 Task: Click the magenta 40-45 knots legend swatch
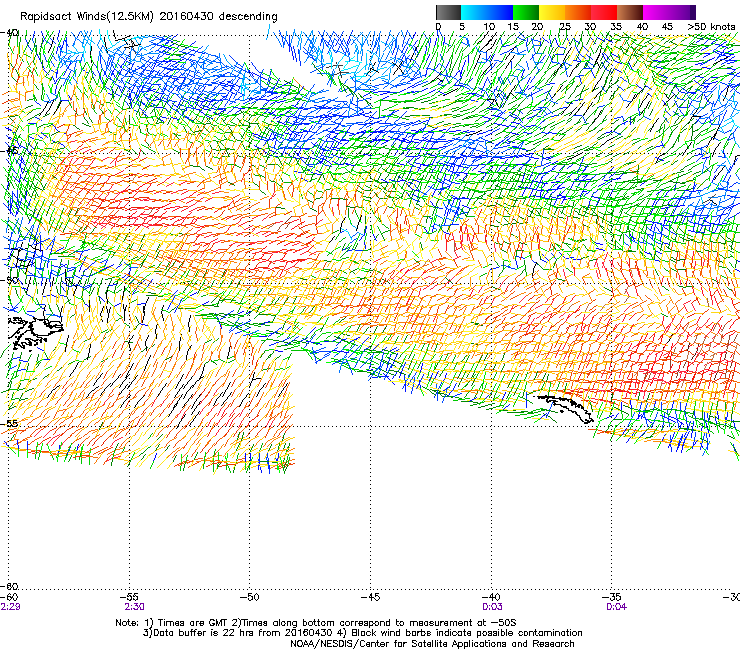(x=656, y=12)
